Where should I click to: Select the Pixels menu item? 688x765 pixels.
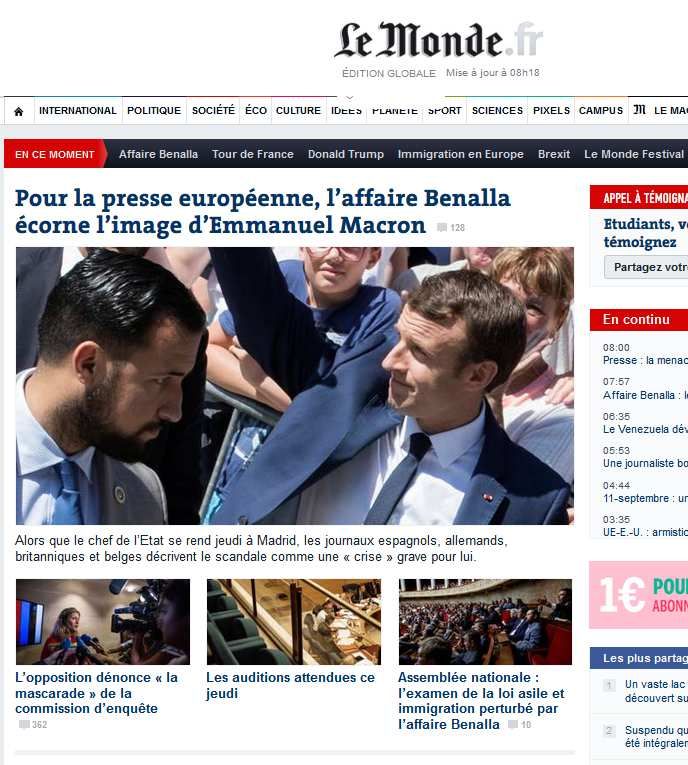tap(551, 111)
